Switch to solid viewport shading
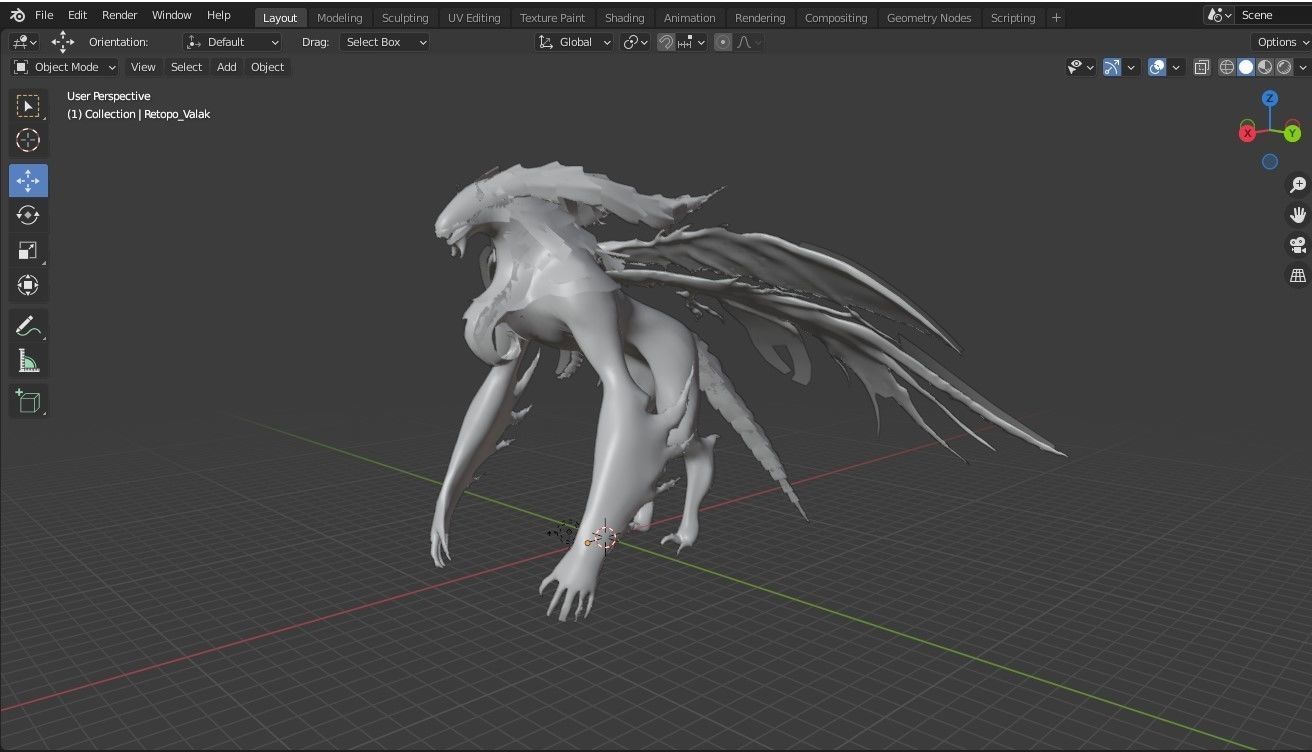This screenshot has height=752, width=1312. tap(1246, 67)
